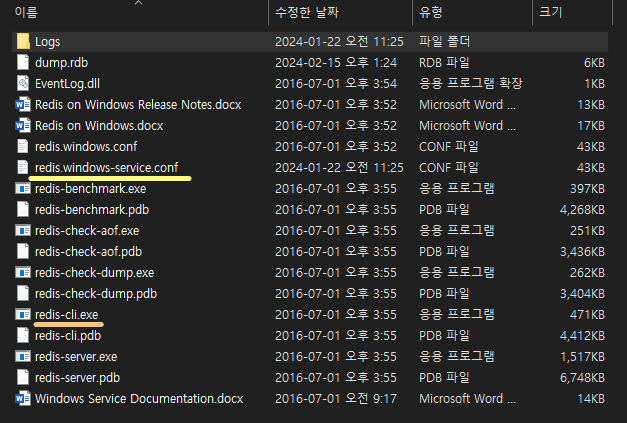Select the redis-check-dump.pdb file name
The width and height of the screenshot is (627, 423).
point(96,293)
